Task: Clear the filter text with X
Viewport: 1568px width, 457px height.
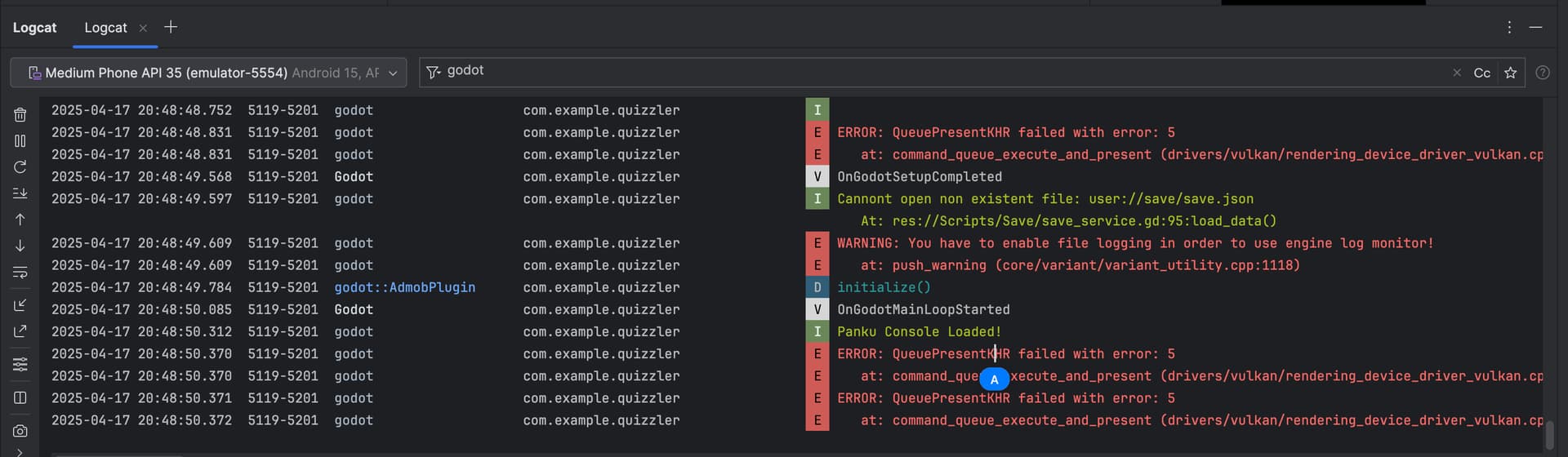Action: (1457, 73)
